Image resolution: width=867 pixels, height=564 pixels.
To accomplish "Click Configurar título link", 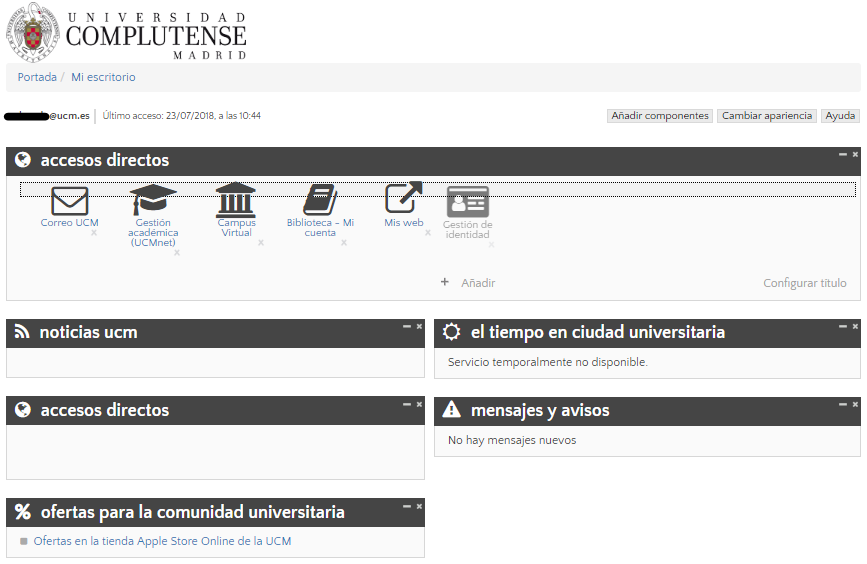I will point(805,283).
